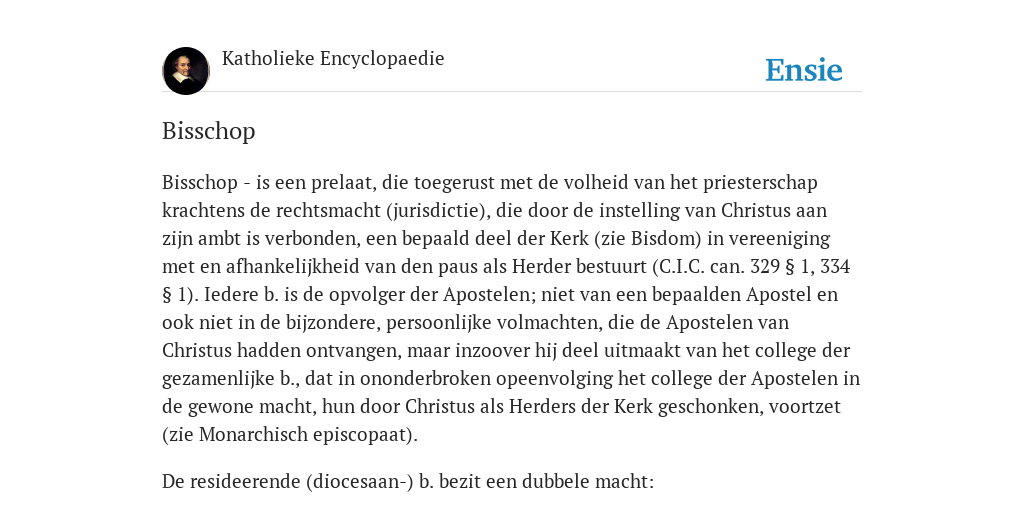Click the Bisschop article heading
This screenshot has width=1024, height=512.
pyautogui.click(x=208, y=131)
